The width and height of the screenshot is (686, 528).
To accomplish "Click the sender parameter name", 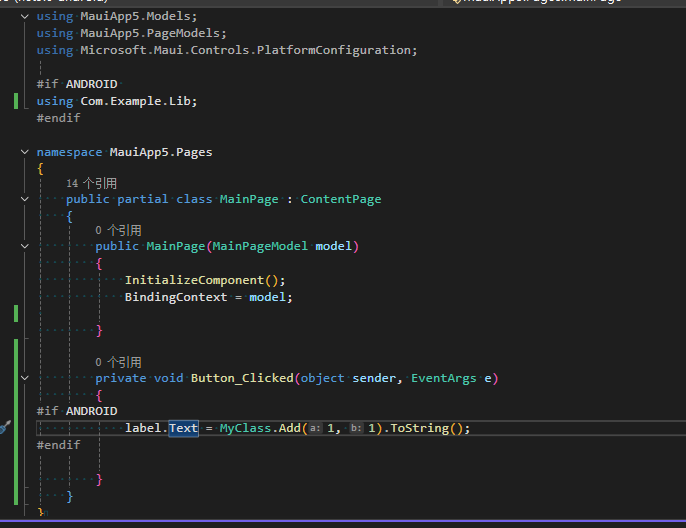I will (x=374, y=378).
